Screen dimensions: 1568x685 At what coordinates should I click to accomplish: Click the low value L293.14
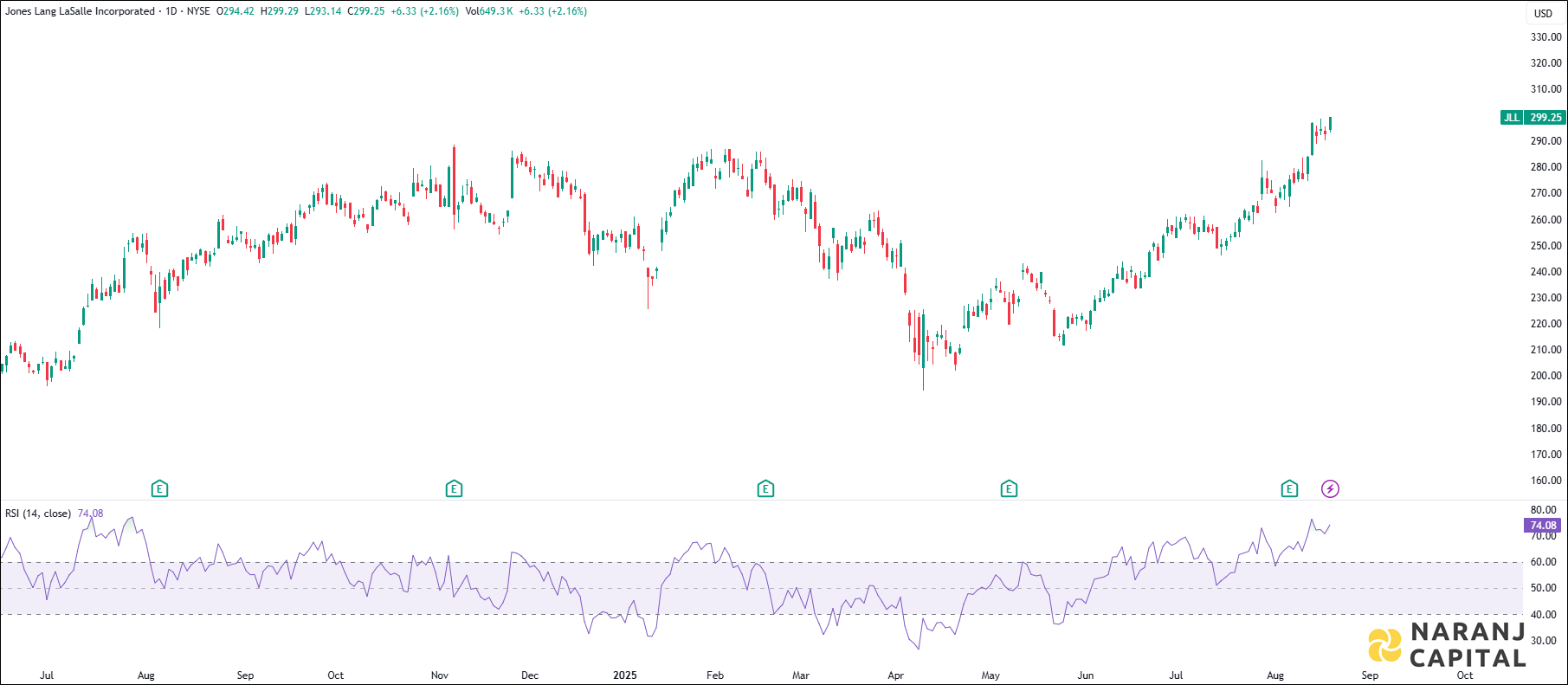[323, 11]
